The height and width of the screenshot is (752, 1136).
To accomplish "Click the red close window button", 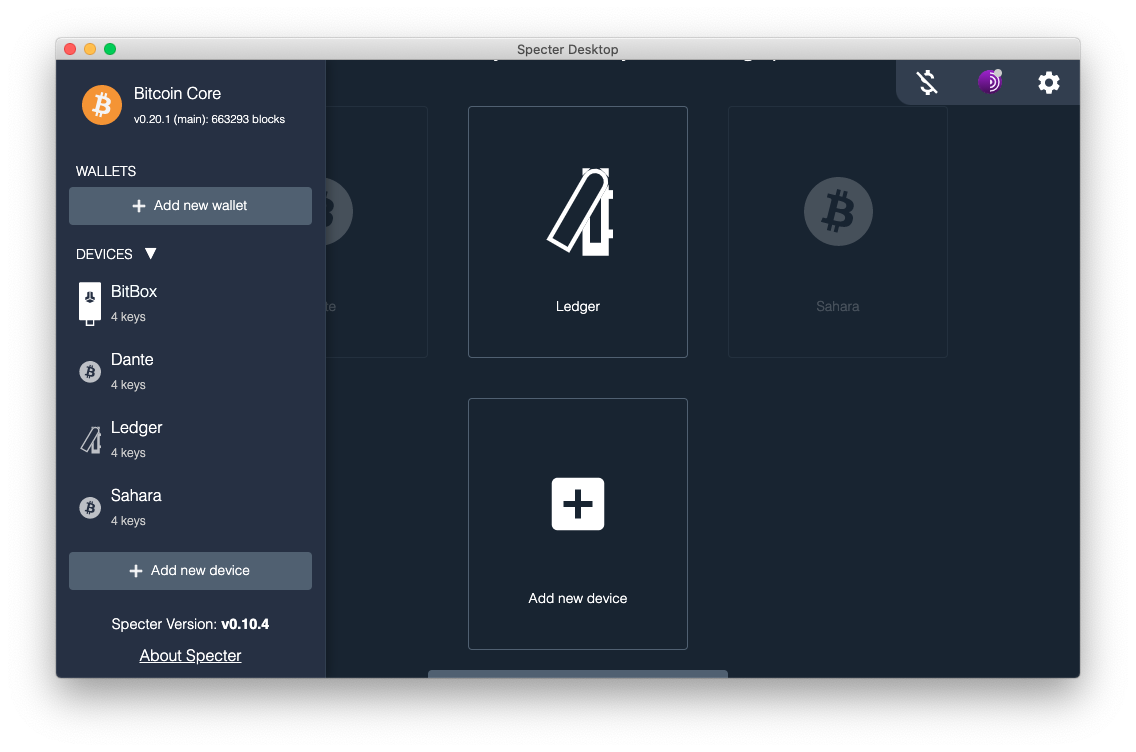I will [70, 49].
